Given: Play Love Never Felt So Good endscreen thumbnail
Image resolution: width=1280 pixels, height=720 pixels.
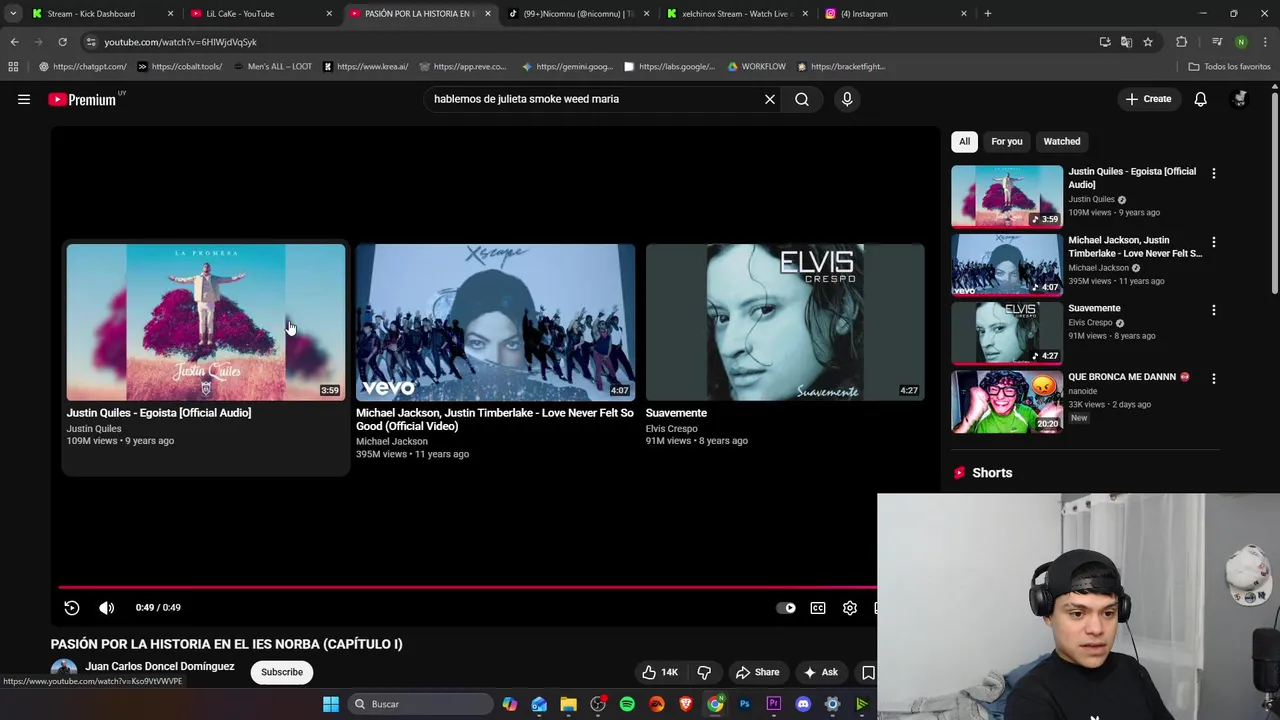Looking at the screenshot, I should pos(495,322).
